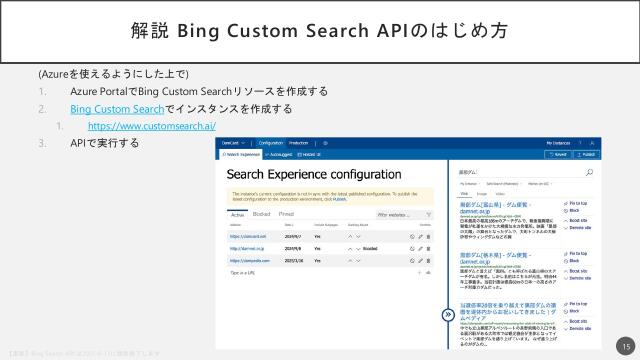
Task: Select the Pinned tab
Action: [x=286, y=214]
